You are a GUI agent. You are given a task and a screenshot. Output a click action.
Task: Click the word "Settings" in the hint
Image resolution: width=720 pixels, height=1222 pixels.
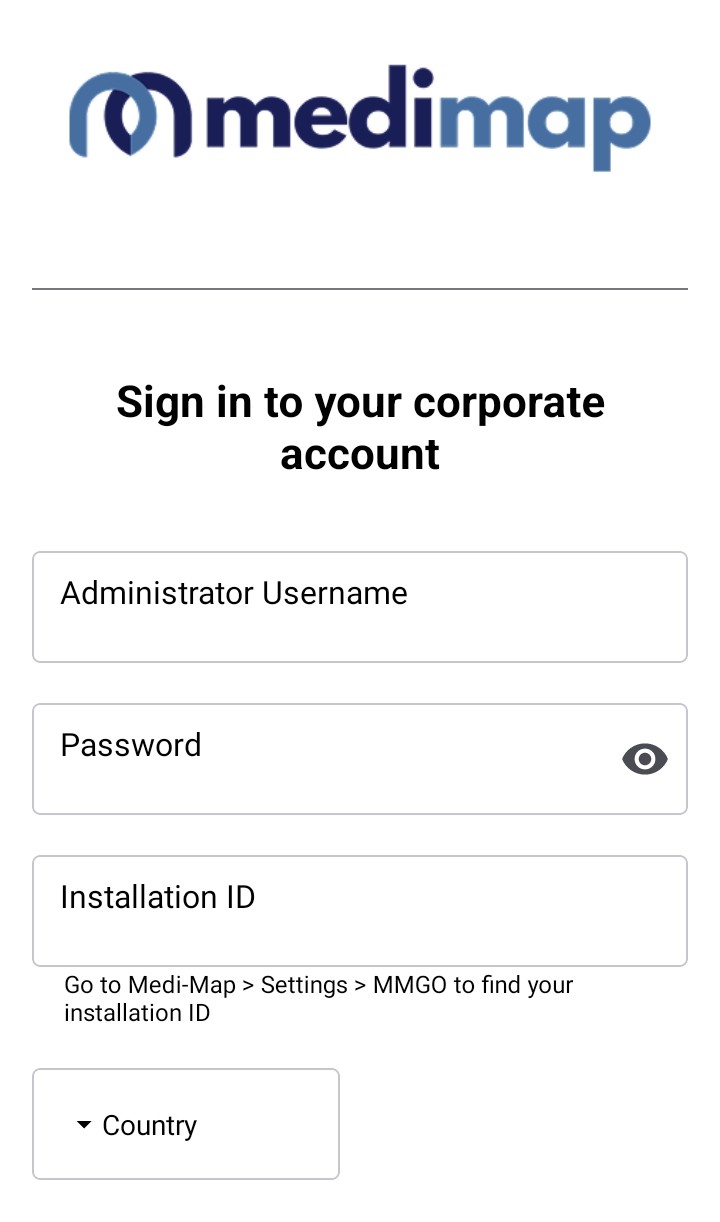point(304,985)
